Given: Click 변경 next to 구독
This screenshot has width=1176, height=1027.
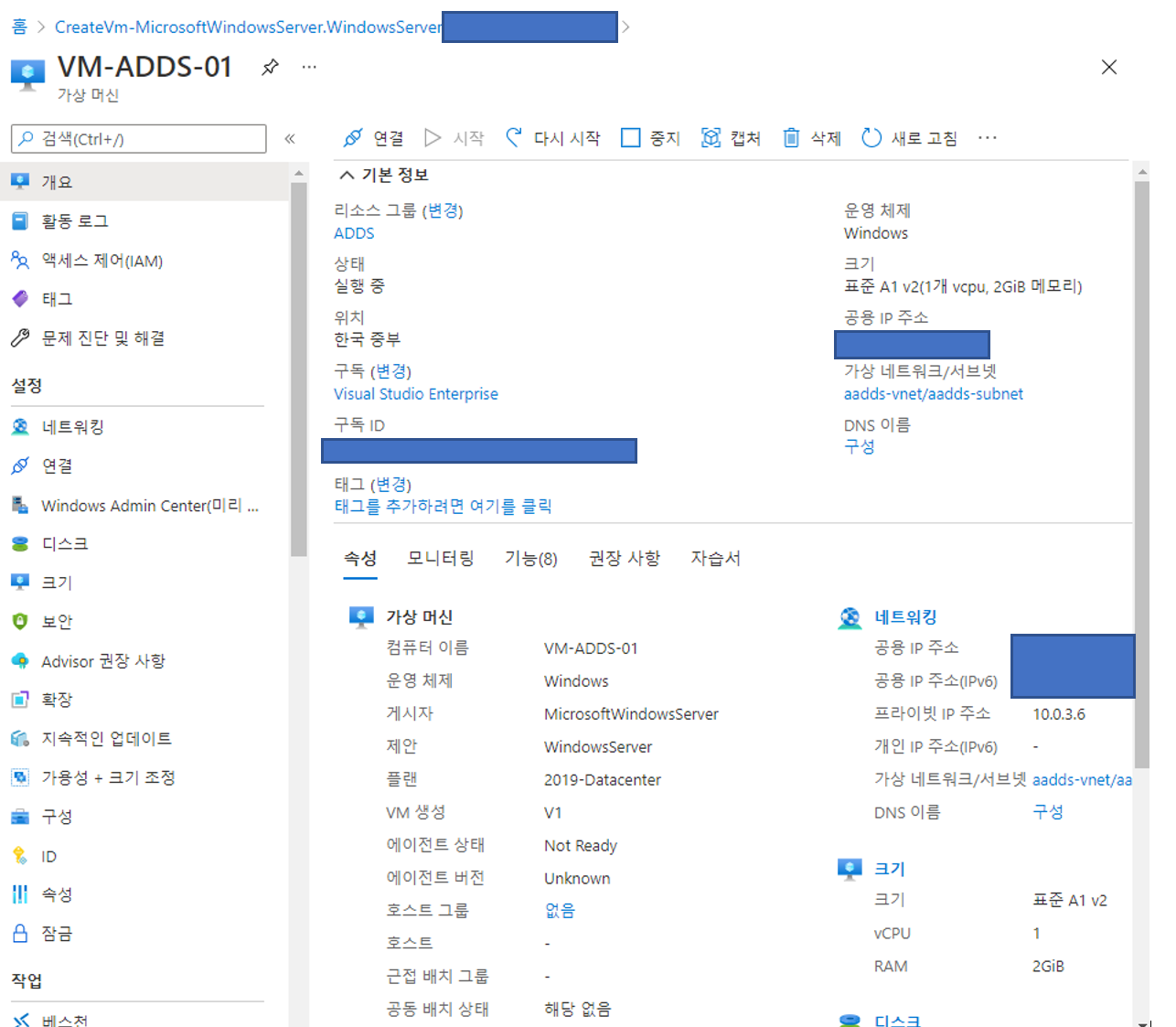Looking at the screenshot, I should pos(390,371).
